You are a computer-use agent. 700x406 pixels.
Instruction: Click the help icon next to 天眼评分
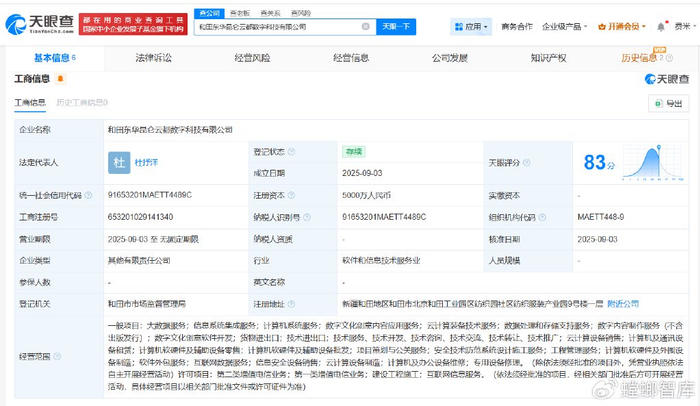[x=527, y=163]
